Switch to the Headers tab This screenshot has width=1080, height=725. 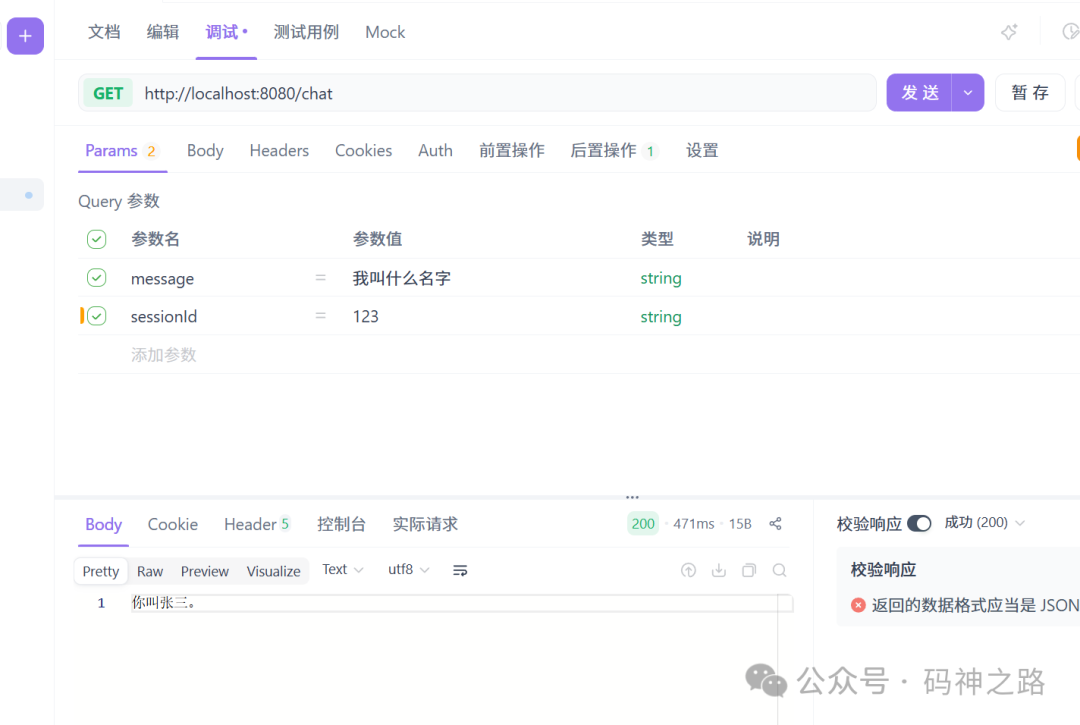279,150
